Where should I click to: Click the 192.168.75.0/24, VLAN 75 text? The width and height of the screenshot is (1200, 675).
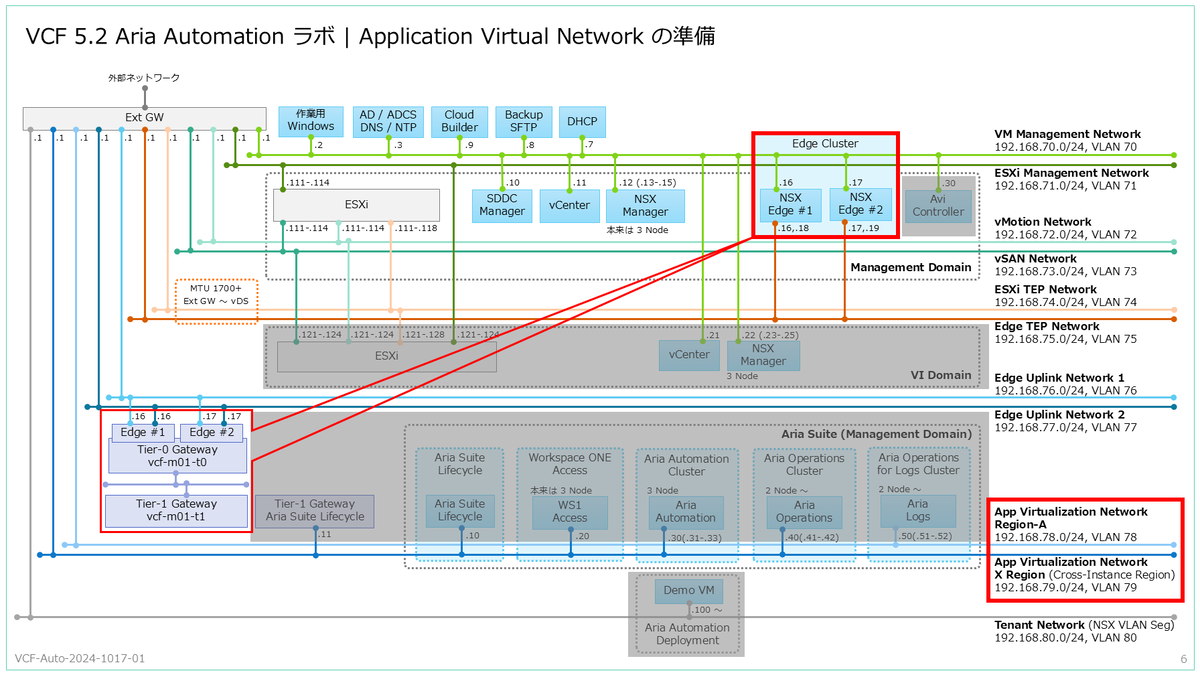(1065, 339)
